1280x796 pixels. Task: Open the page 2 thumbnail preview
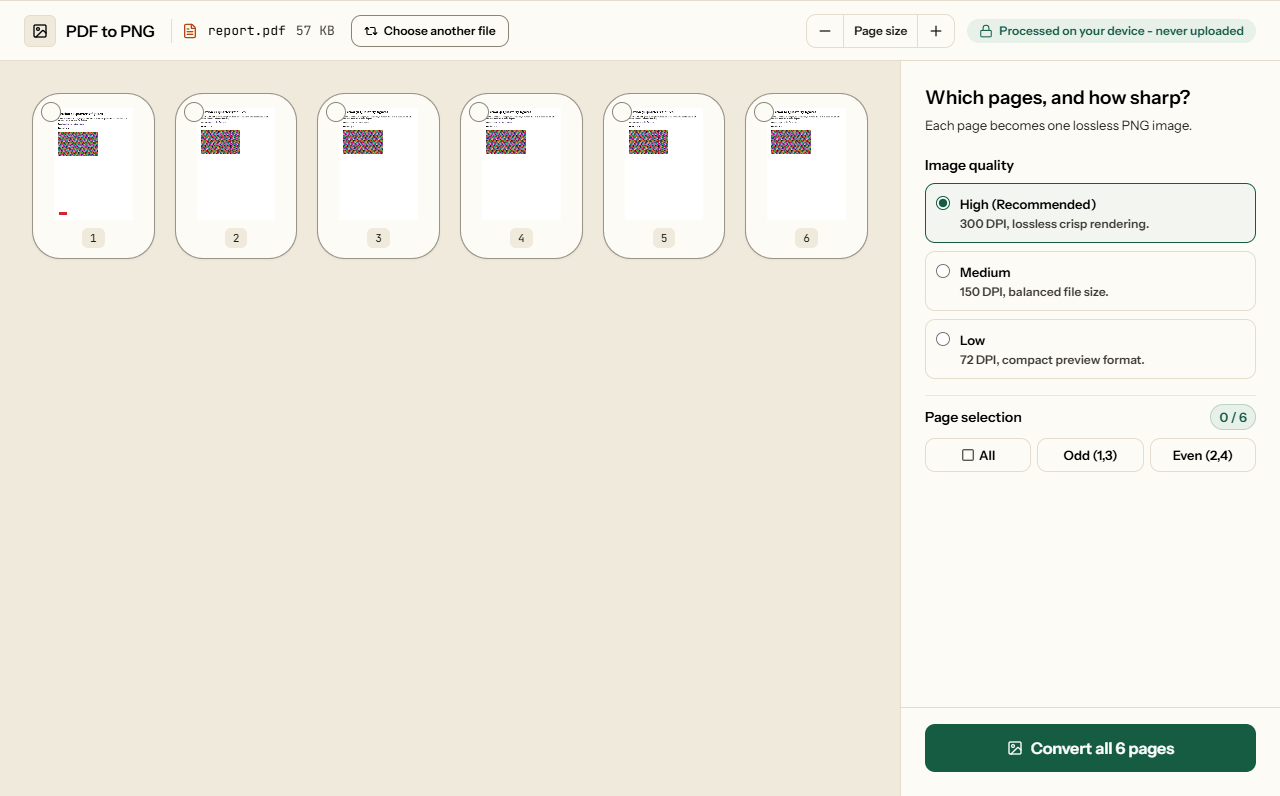pyautogui.click(x=236, y=164)
